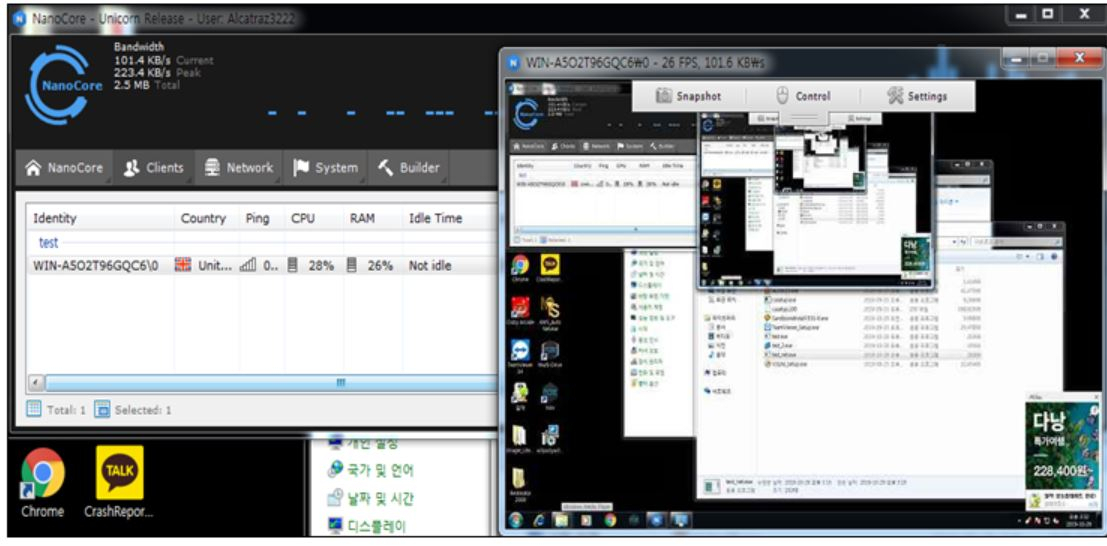
Task: Sort clients by Idle Time column
Action: 436,218
